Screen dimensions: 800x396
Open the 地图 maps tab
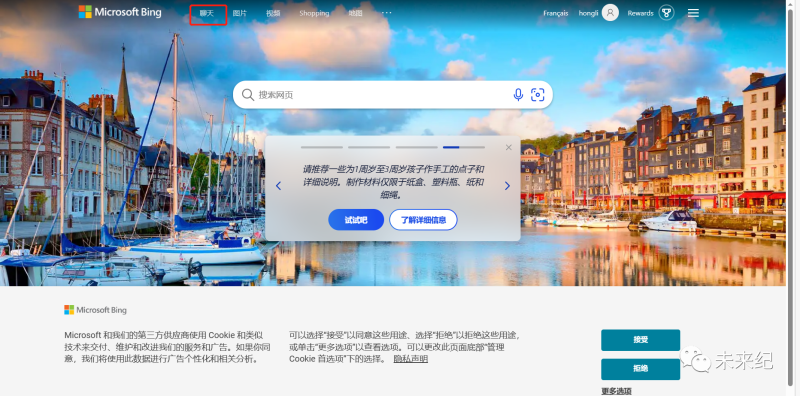(x=355, y=13)
